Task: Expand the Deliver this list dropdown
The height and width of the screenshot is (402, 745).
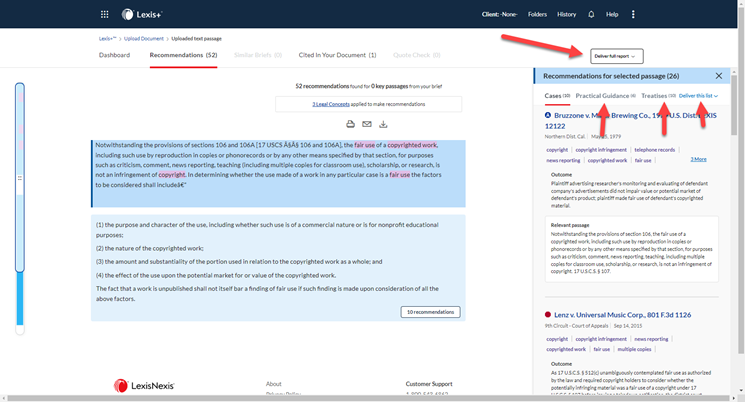Action: pyautogui.click(x=698, y=96)
